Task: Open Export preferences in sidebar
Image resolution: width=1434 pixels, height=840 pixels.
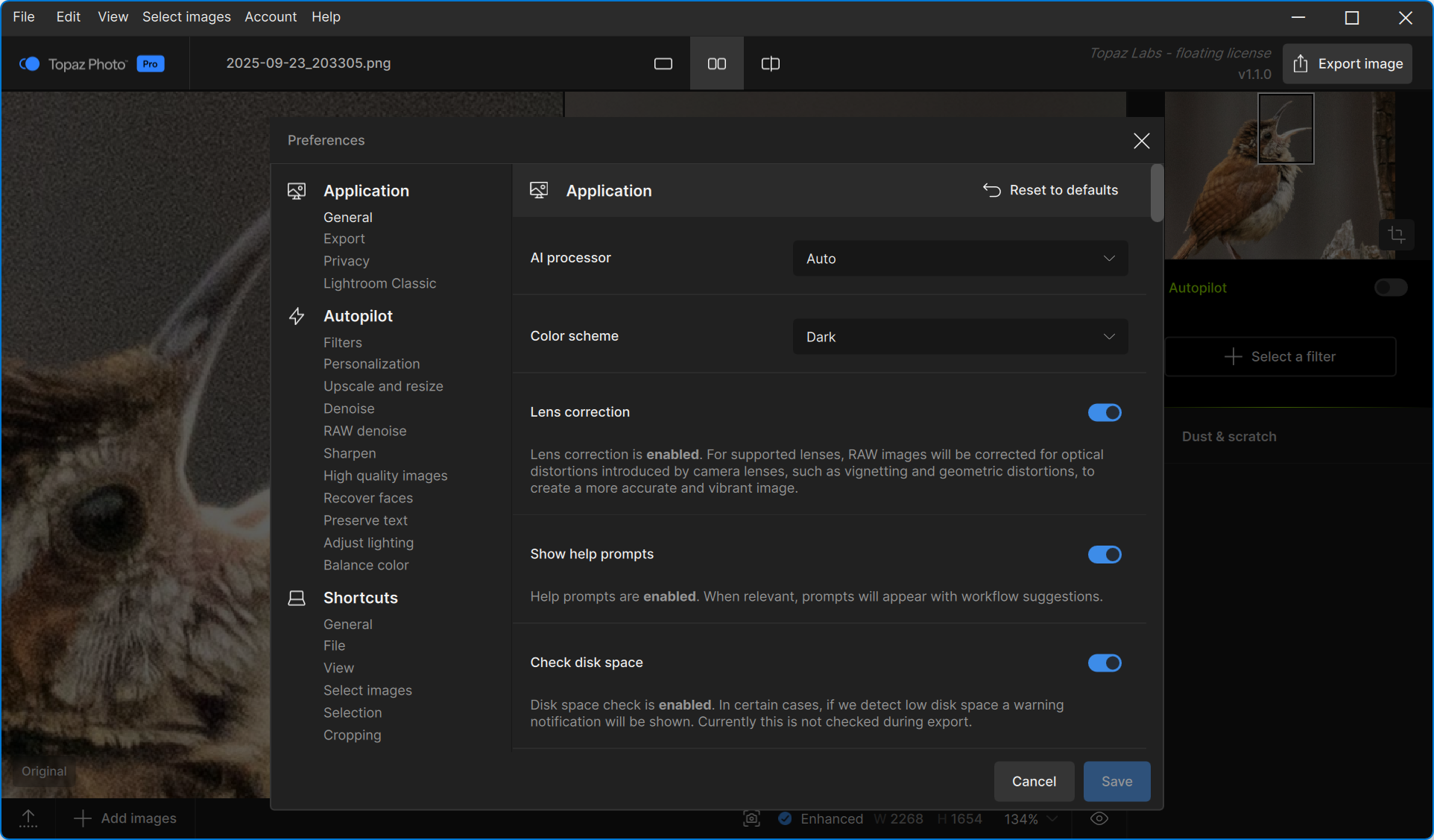Action: [x=344, y=239]
